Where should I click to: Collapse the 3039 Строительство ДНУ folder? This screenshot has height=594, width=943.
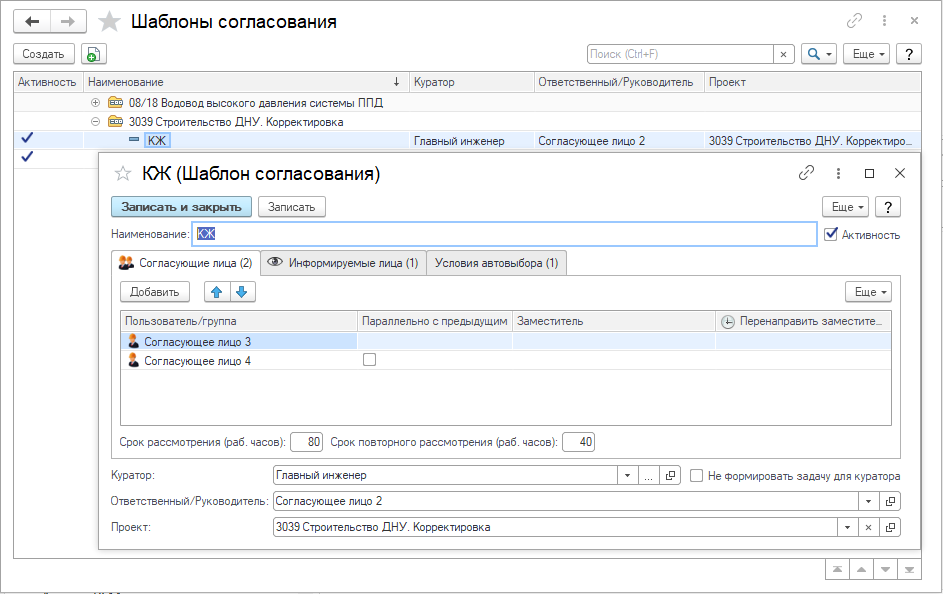(x=95, y=122)
